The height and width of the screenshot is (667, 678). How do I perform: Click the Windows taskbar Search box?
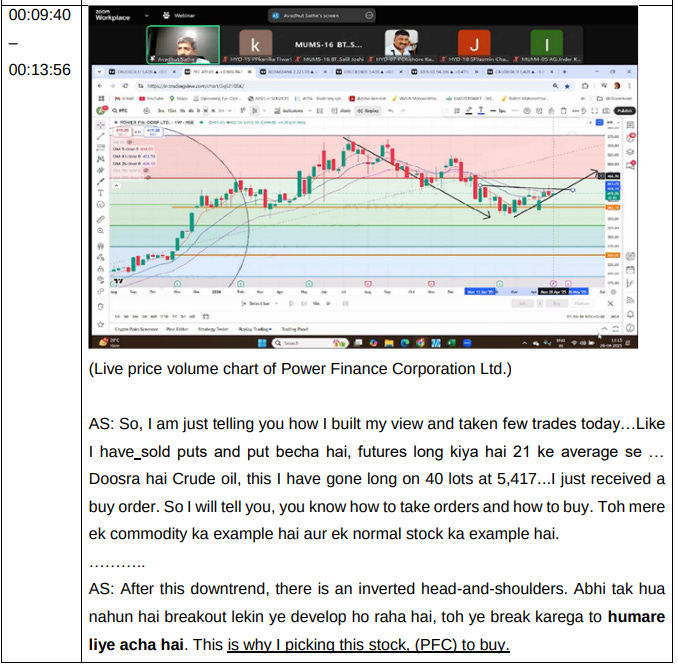pos(310,343)
